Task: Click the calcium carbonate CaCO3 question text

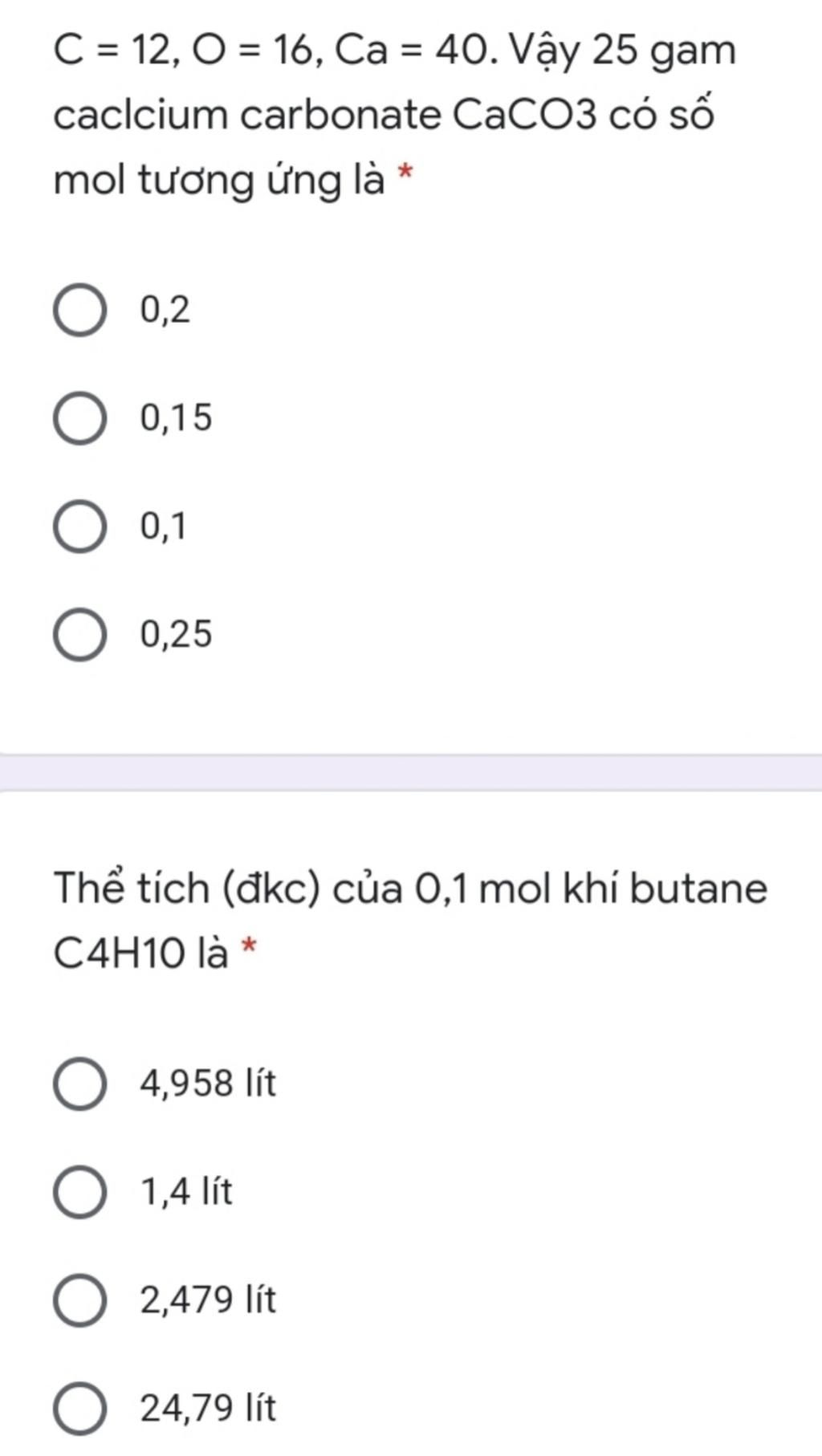Action: click(393, 115)
